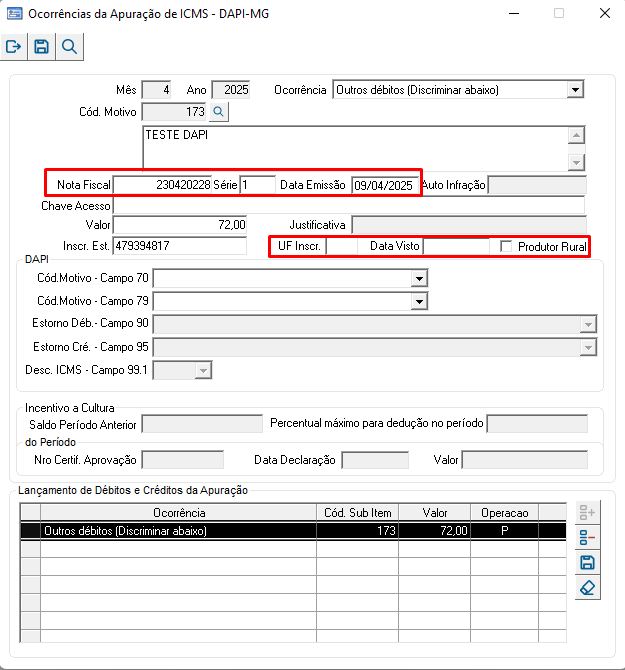This screenshot has height=670, width=625.
Task: Click the Valor column header in grid
Action: [x=434, y=512]
